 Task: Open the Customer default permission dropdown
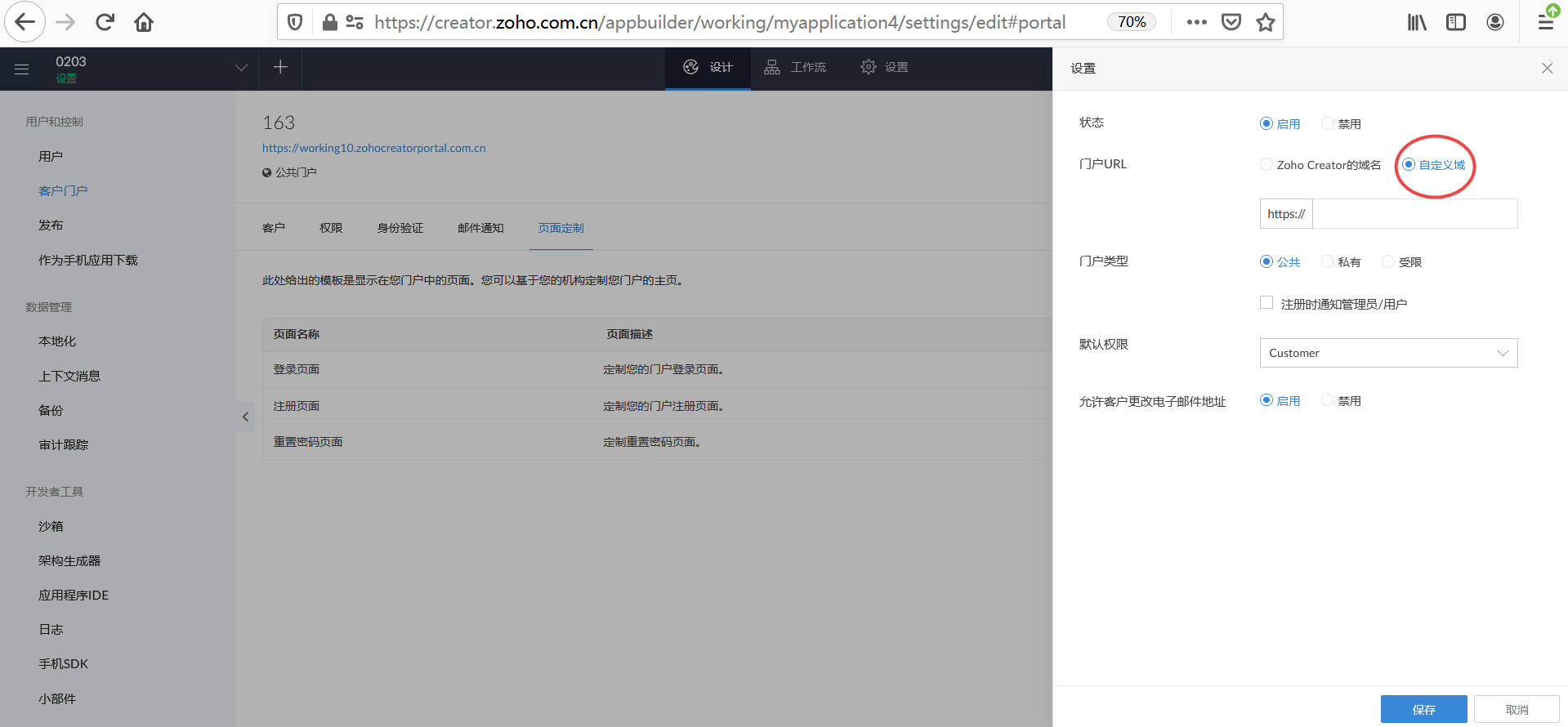[1387, 353]
